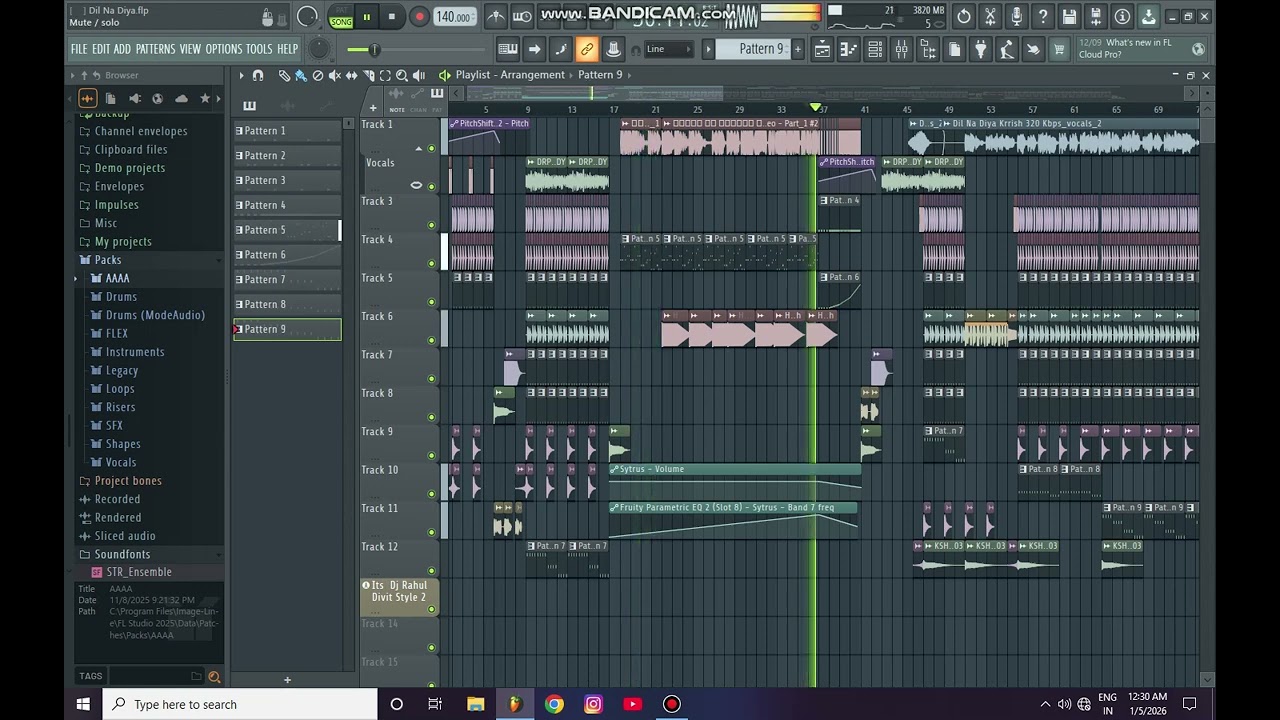Open Chrome from the Windows taskbar
The height and width of the screenshot is (720, 1280).
[554, 704]
